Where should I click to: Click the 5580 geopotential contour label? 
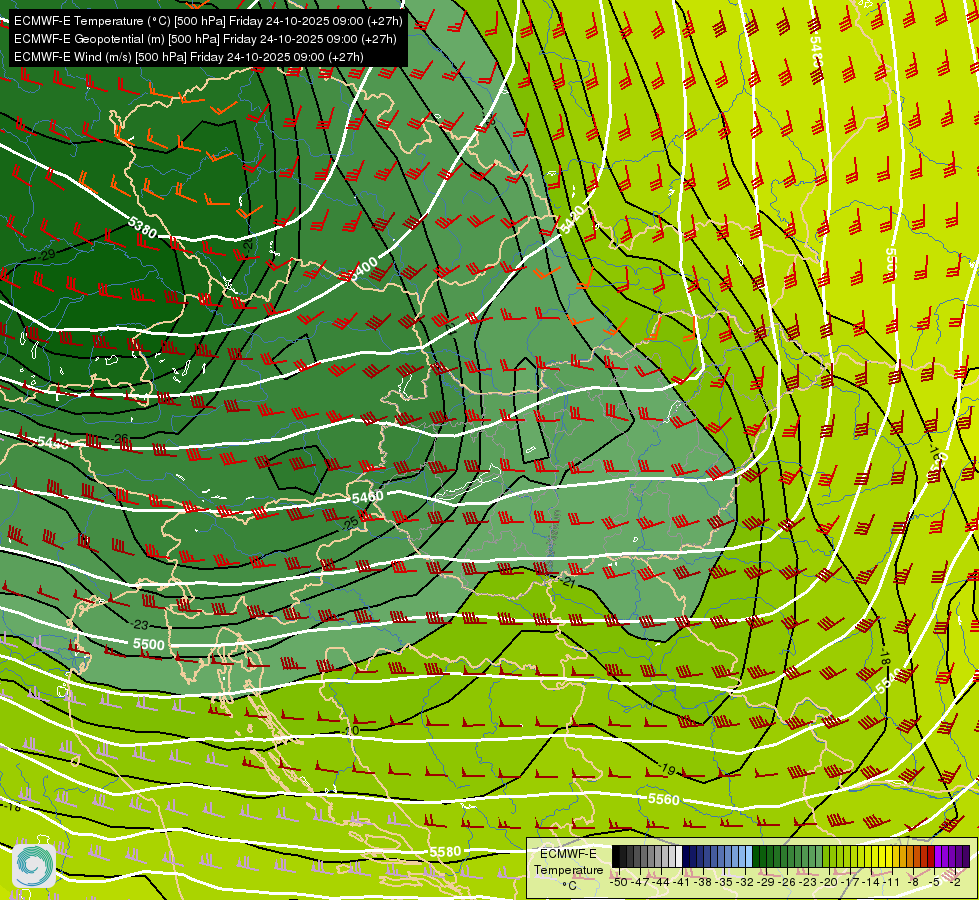(x=445, y=851)
